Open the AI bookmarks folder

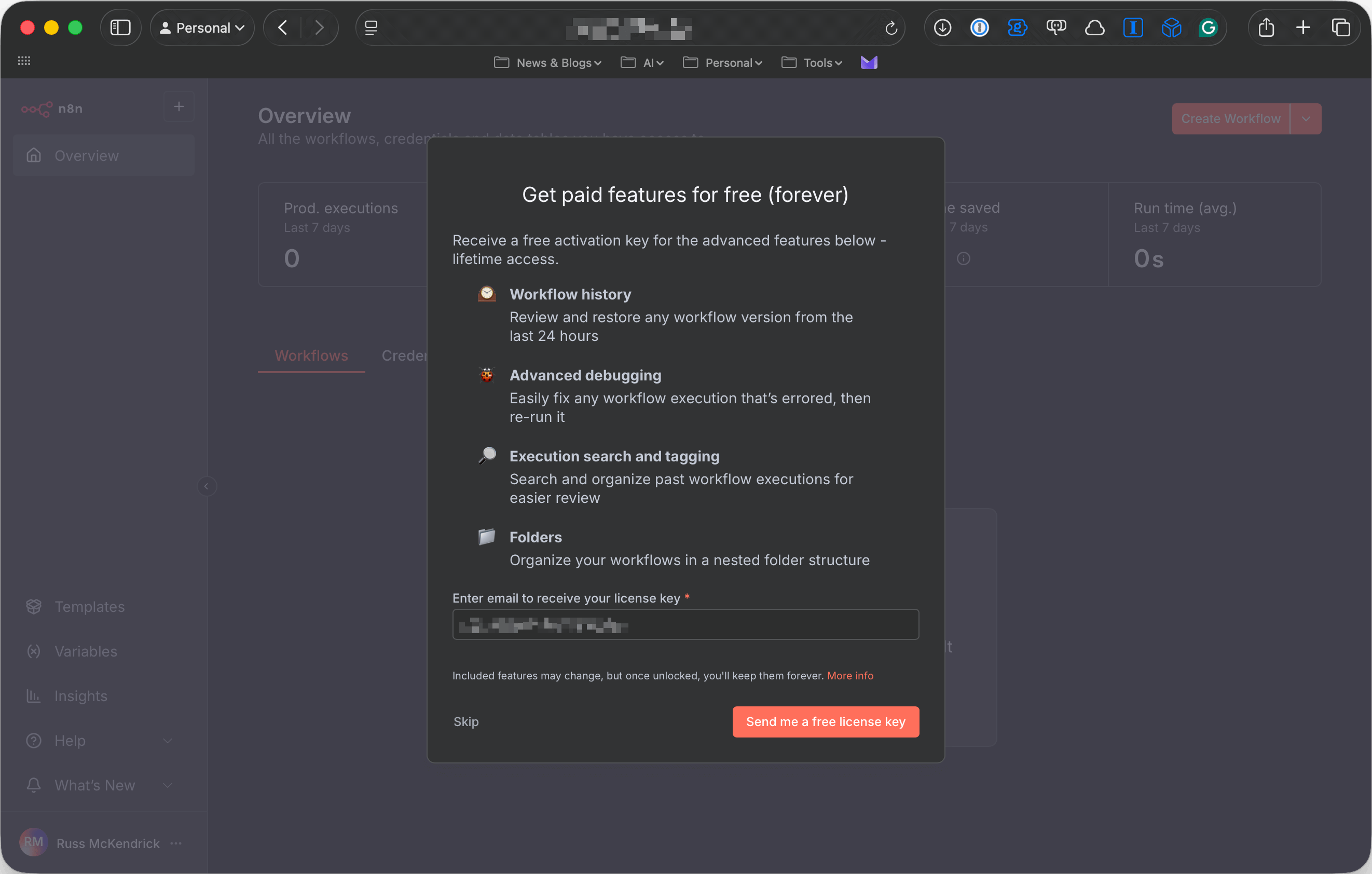tap(642, 63)
